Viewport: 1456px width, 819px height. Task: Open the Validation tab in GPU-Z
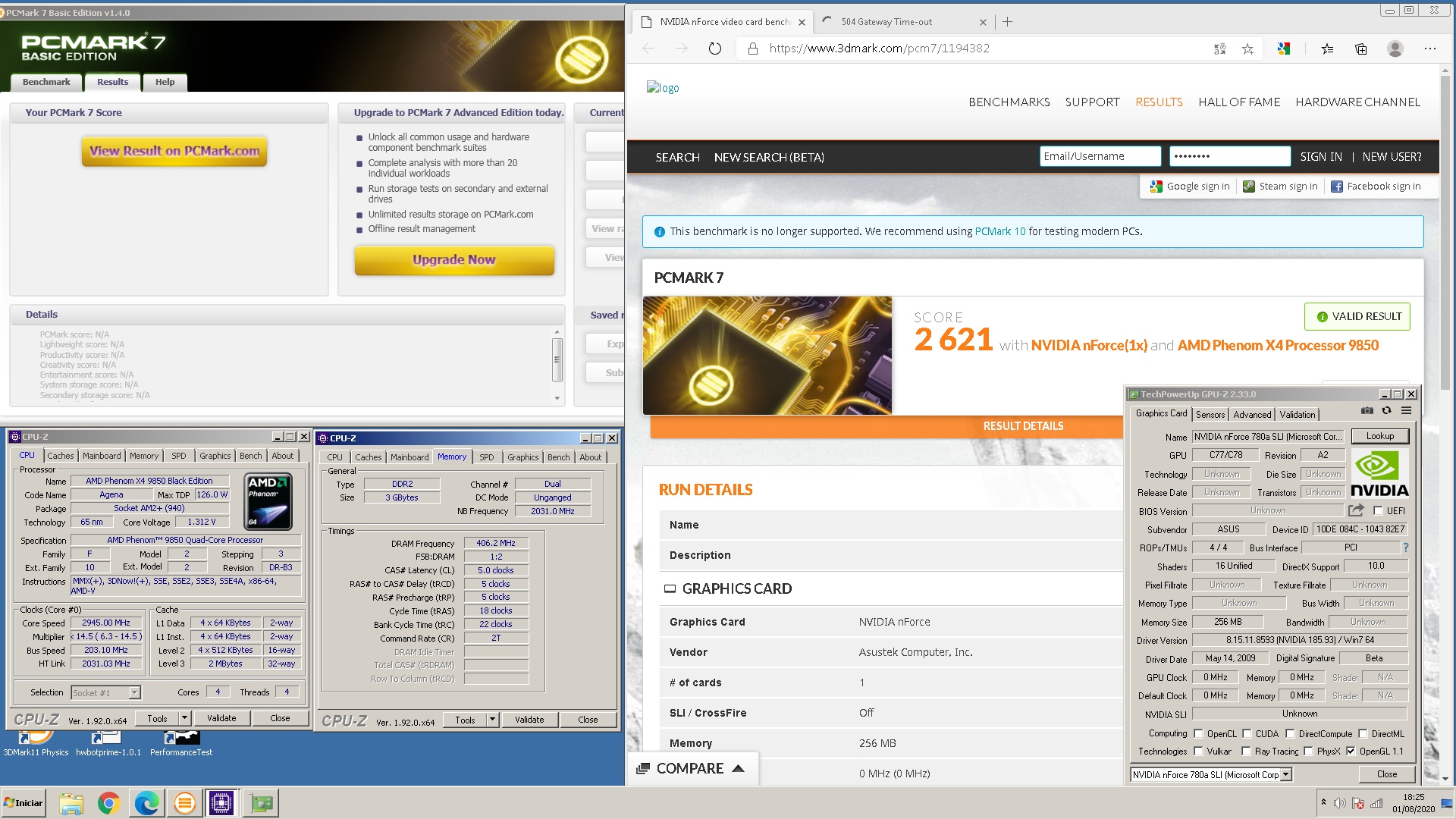1298,414
